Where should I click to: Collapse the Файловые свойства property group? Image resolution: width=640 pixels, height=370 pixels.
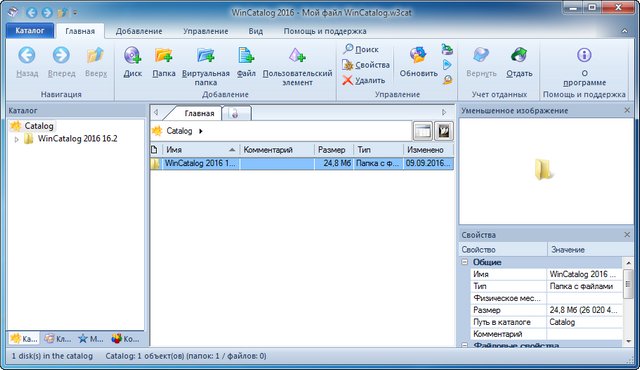[x=464, y=346]
